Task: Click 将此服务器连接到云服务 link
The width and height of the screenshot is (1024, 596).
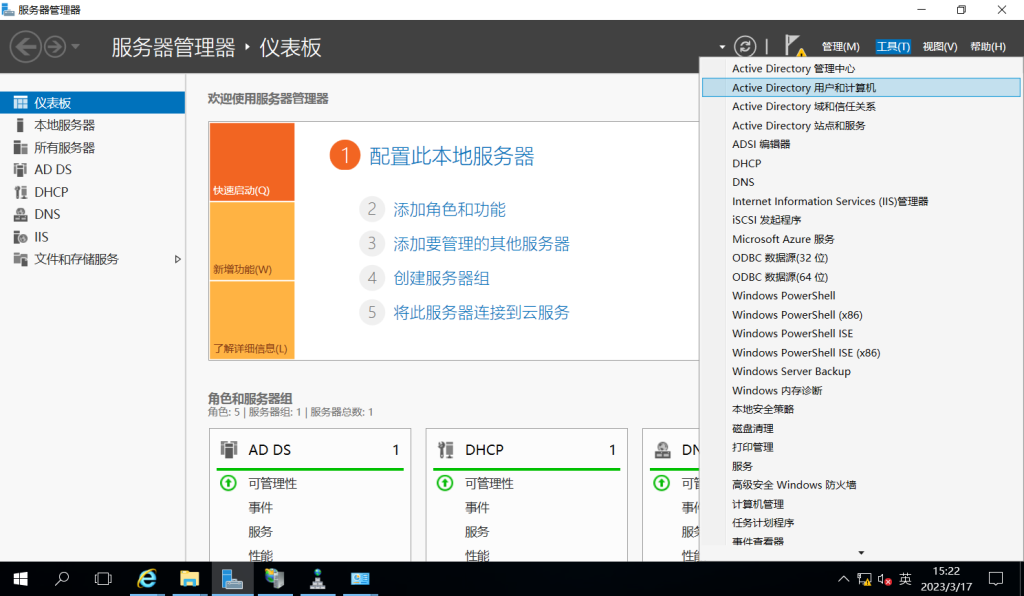Action: point(481,313)
